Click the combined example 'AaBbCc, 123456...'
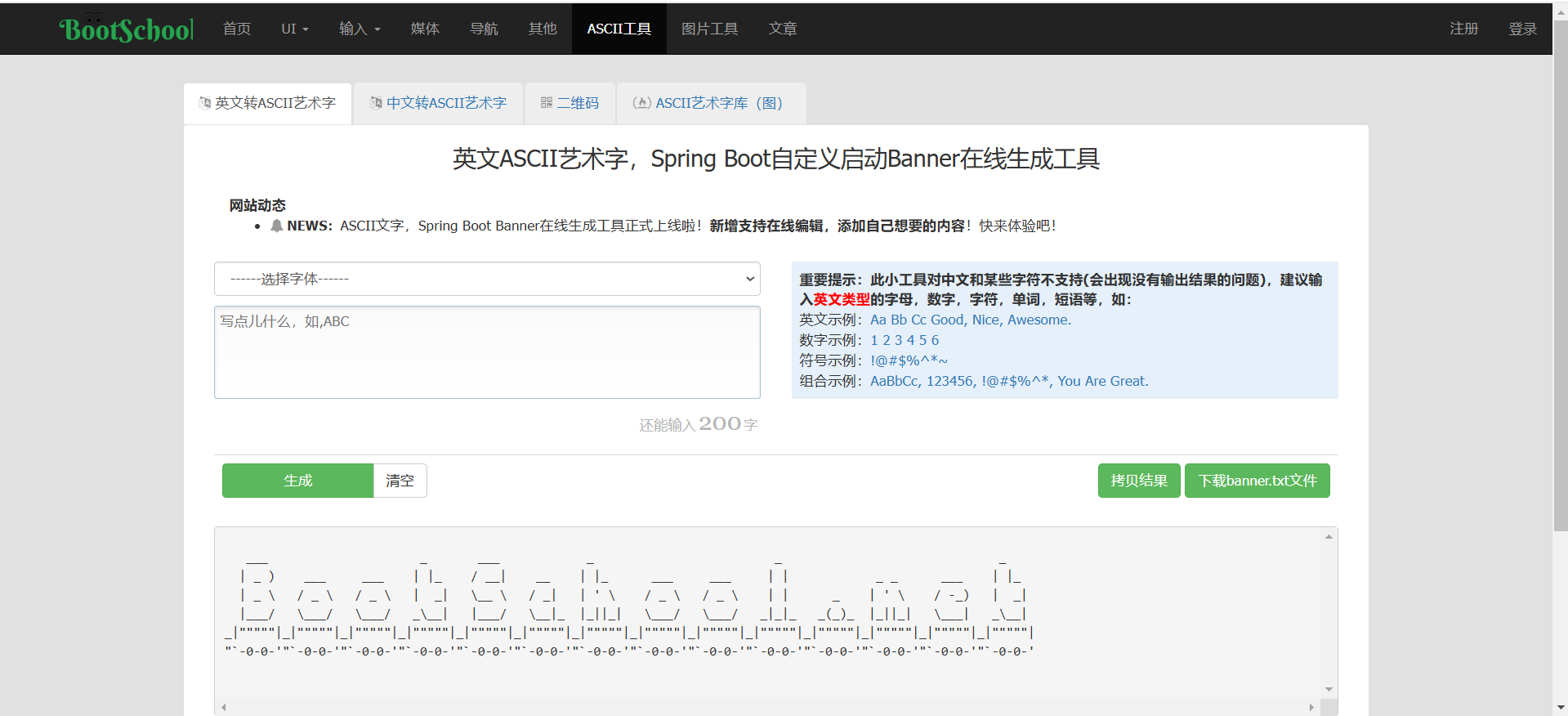 [1009, 381]
